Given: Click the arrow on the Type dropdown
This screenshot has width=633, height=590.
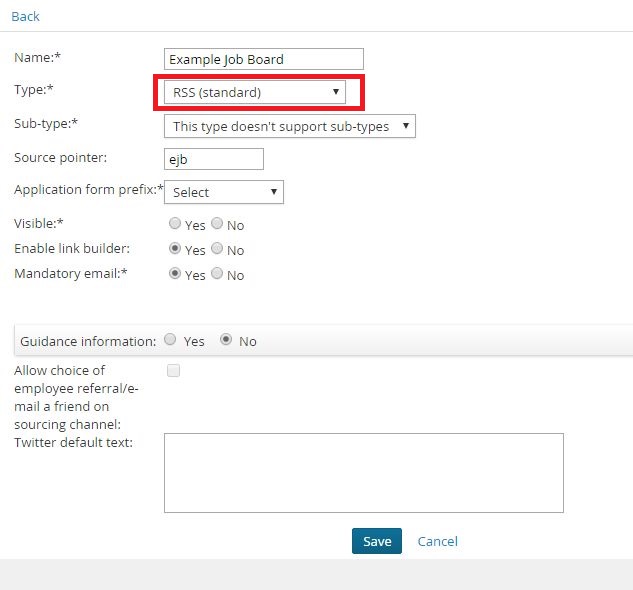Looking at the screenshot, I should point(336,93).
